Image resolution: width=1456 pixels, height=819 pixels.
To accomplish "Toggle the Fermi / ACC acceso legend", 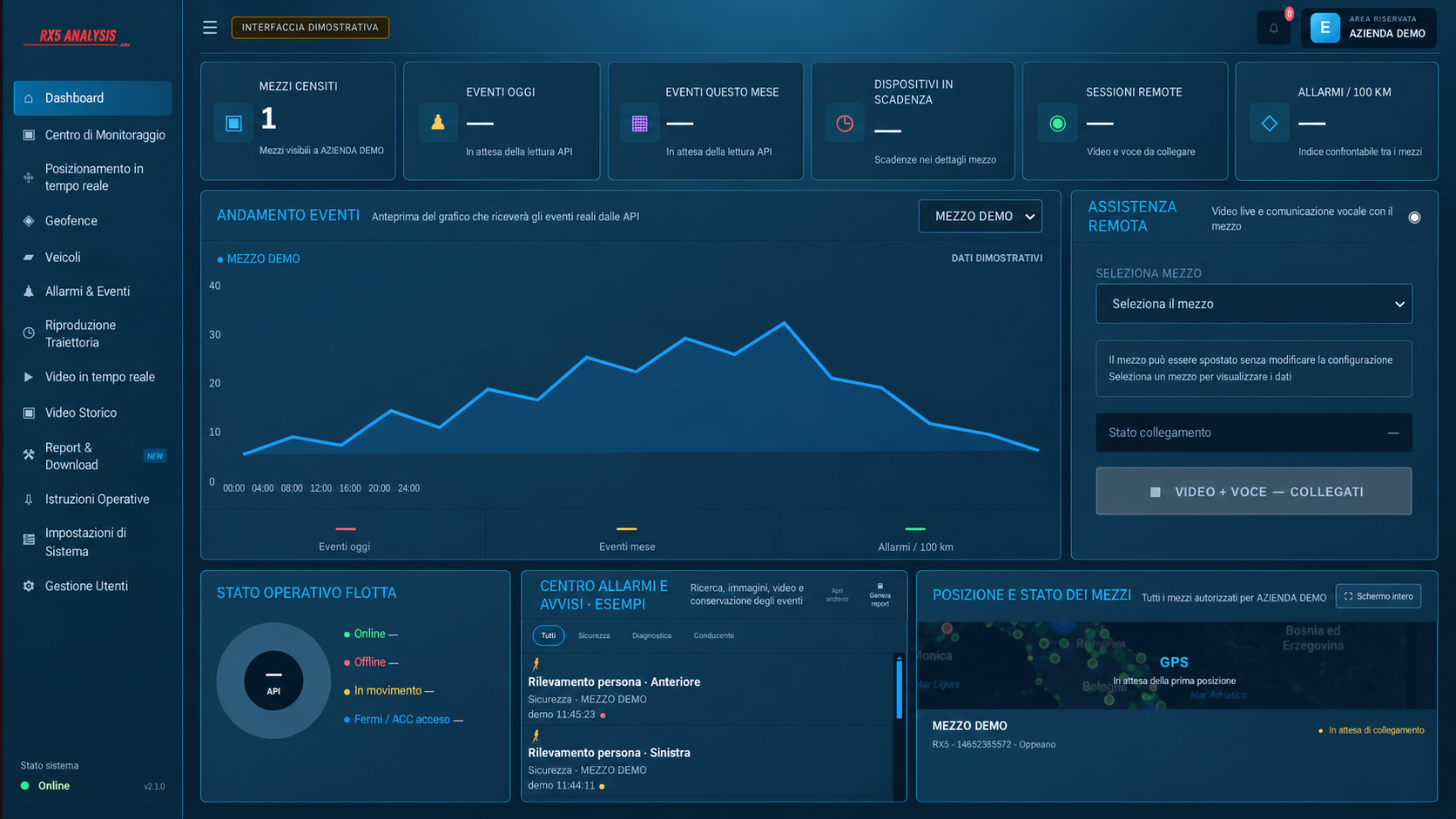I will [403, 719].
